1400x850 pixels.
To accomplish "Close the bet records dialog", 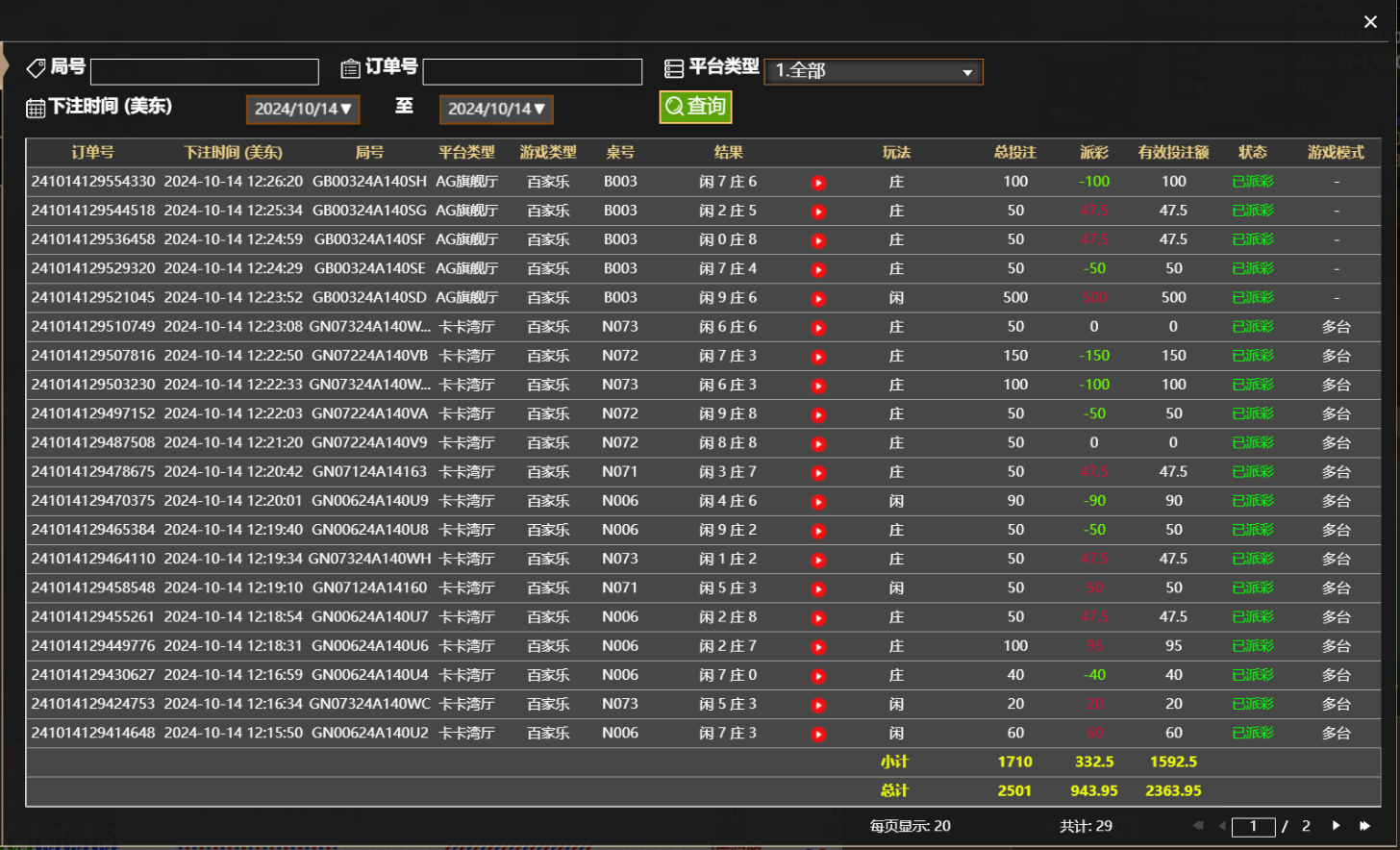I will pos(1370,22).
